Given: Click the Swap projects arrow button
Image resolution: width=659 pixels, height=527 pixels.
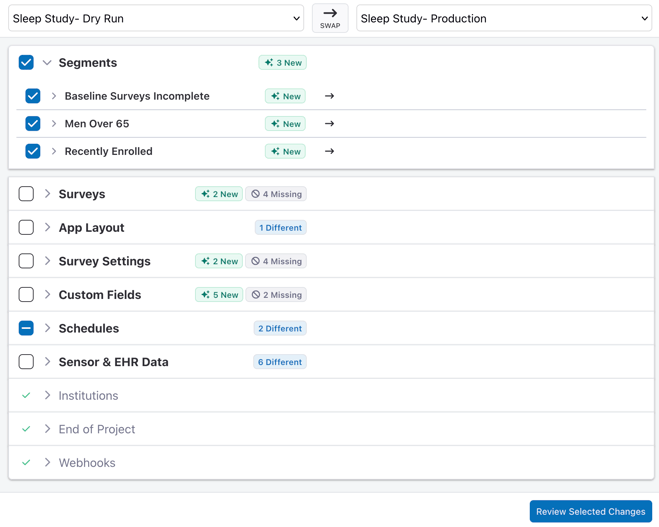Looking at the screenshot, I should pos(330,18).
